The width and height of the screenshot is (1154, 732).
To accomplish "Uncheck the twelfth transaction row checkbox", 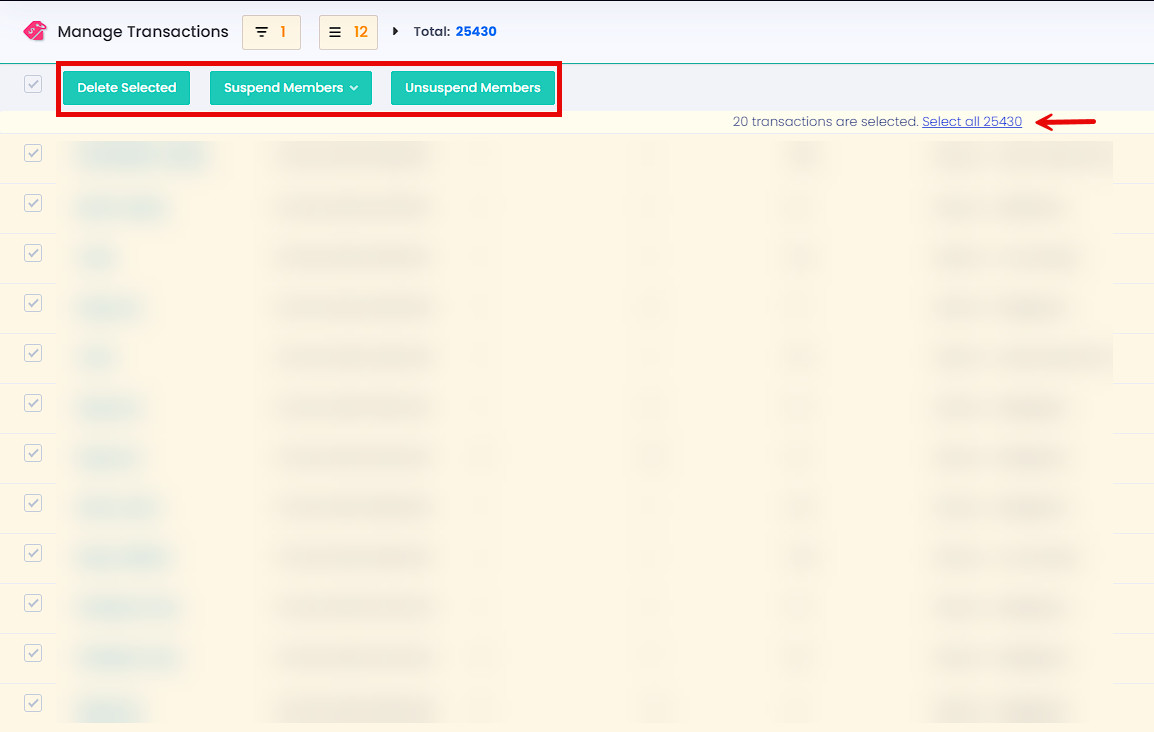I will pos(33,703).
